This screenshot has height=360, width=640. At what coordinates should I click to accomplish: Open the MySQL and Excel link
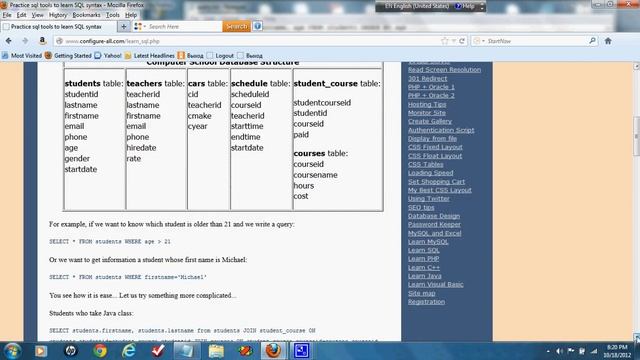pos(434,233)
